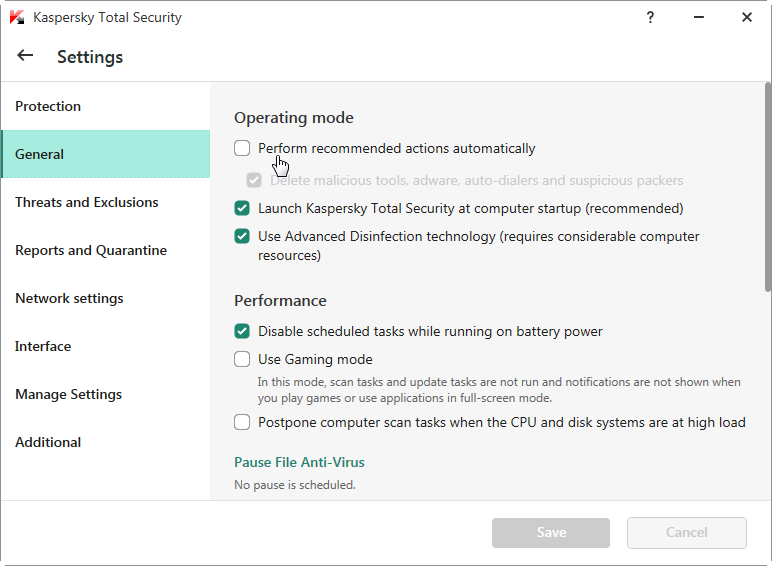Disable Advanced Disinfection technology checkbox
Screen dimensions: 772x566
coord(242,237)
